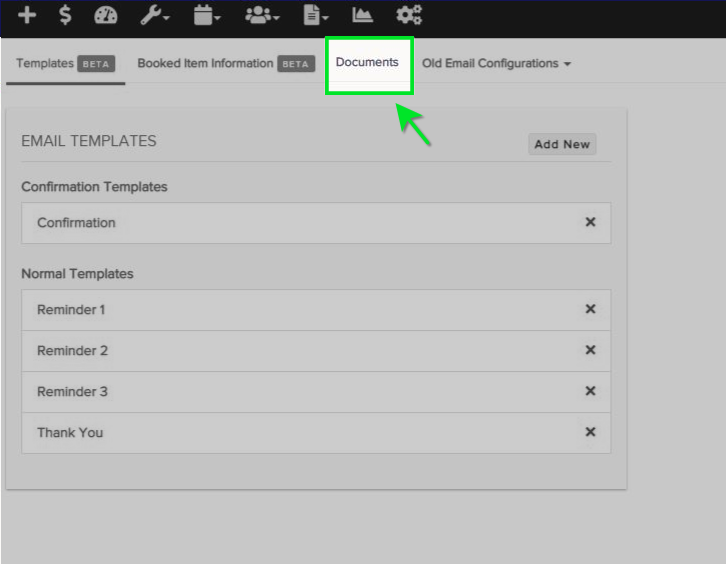726x564 pixels.
Task: Open the gears settings icon
Action: [409, 15]
